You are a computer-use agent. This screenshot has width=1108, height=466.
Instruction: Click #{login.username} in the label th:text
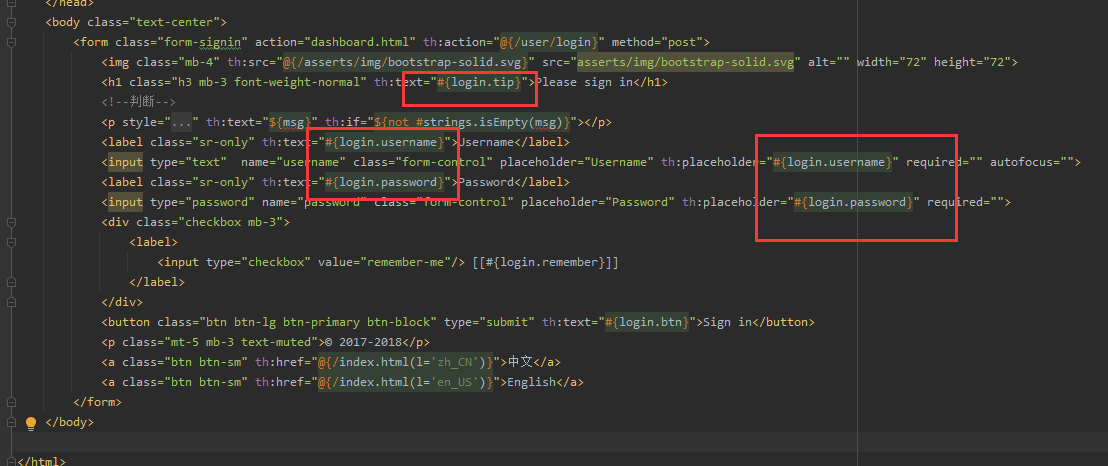pos(384,142)
